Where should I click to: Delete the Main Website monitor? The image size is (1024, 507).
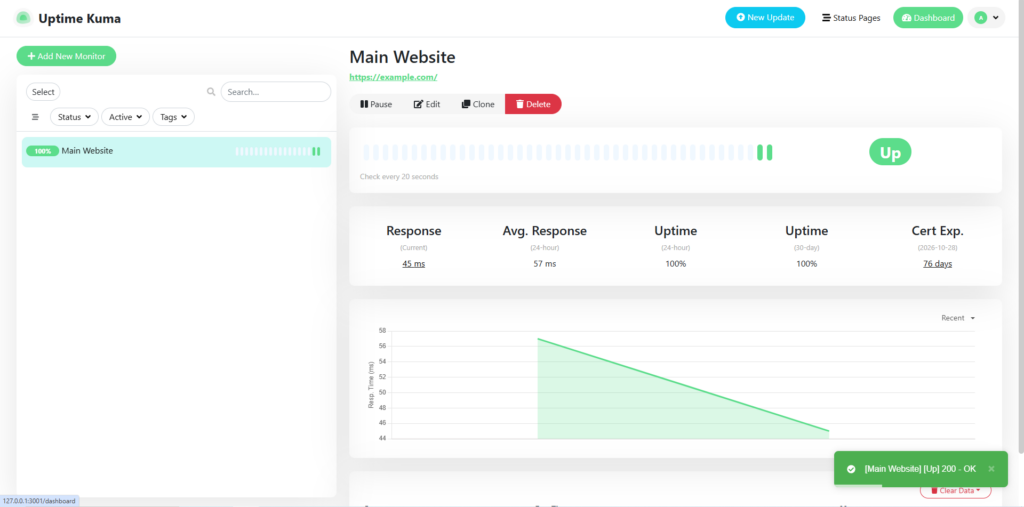[x=533, y=104]
